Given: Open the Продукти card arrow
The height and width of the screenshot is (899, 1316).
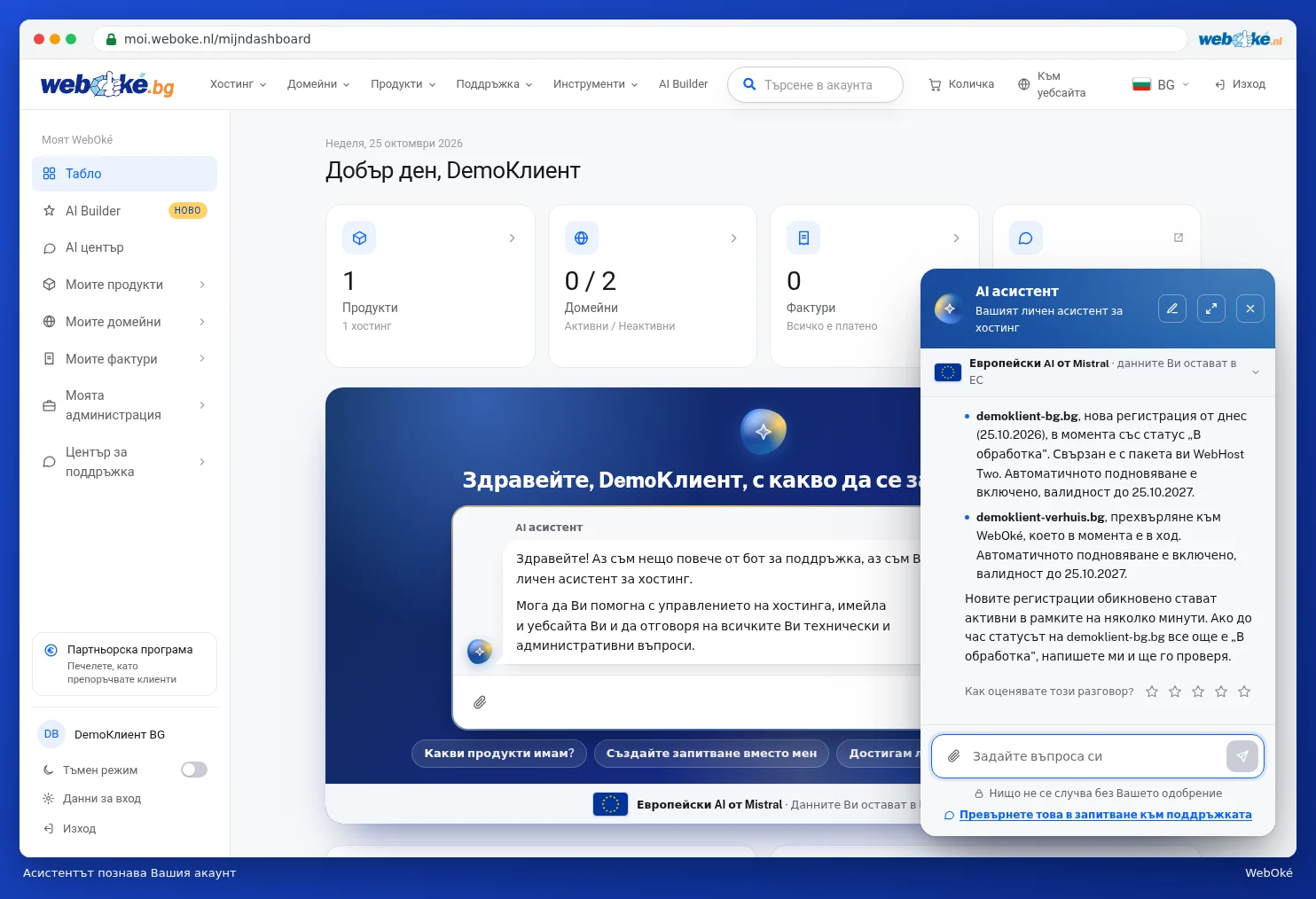Looking at the screenshot, I should point(512,238).
